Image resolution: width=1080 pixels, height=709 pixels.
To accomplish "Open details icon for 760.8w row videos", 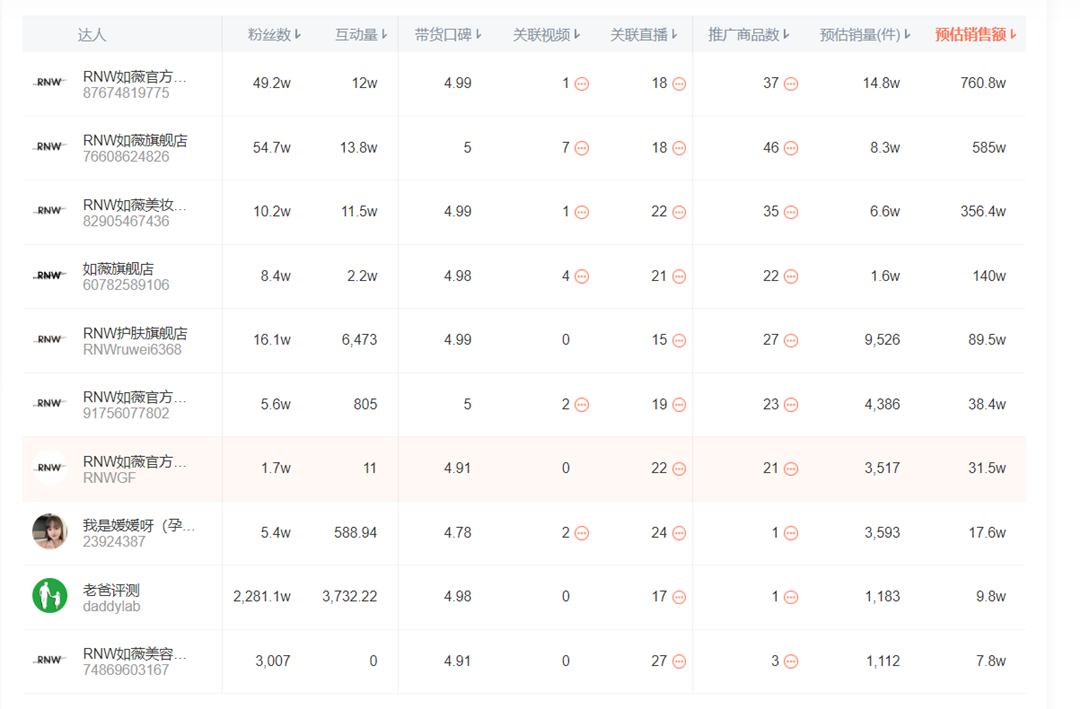I will [x=582, y=84].
